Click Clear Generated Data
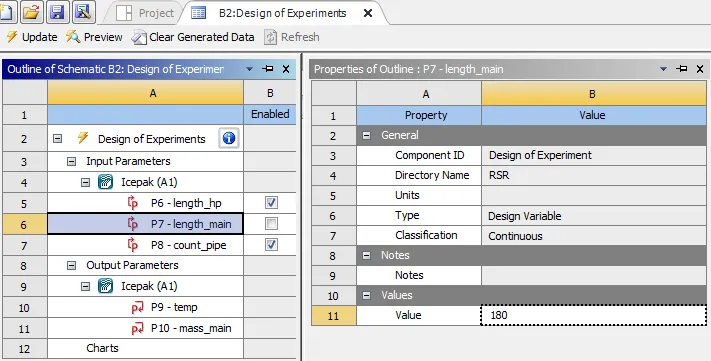Image resolution: width=711 pixels, height=361 pixels. pyautogui.click(x=193, y=37)
